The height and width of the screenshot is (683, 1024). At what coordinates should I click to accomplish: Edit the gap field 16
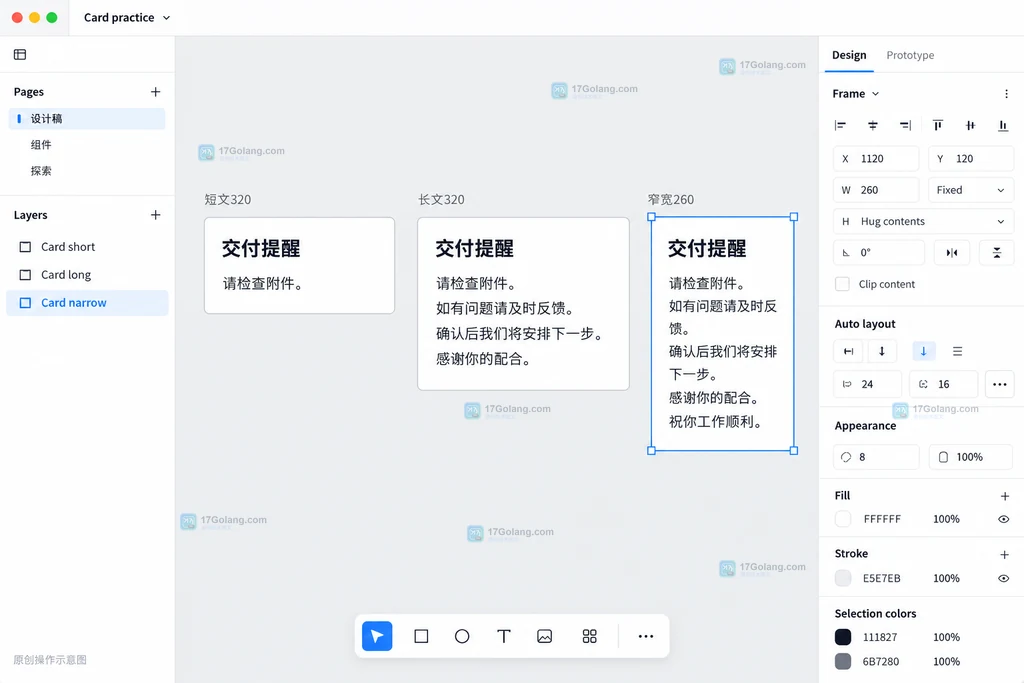pos(943,384)
